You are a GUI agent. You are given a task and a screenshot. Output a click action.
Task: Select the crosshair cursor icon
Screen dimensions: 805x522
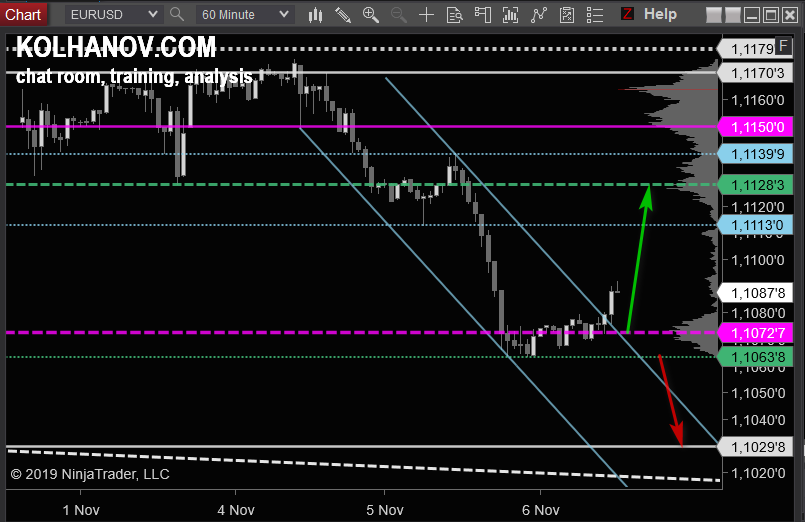point(426,15)
